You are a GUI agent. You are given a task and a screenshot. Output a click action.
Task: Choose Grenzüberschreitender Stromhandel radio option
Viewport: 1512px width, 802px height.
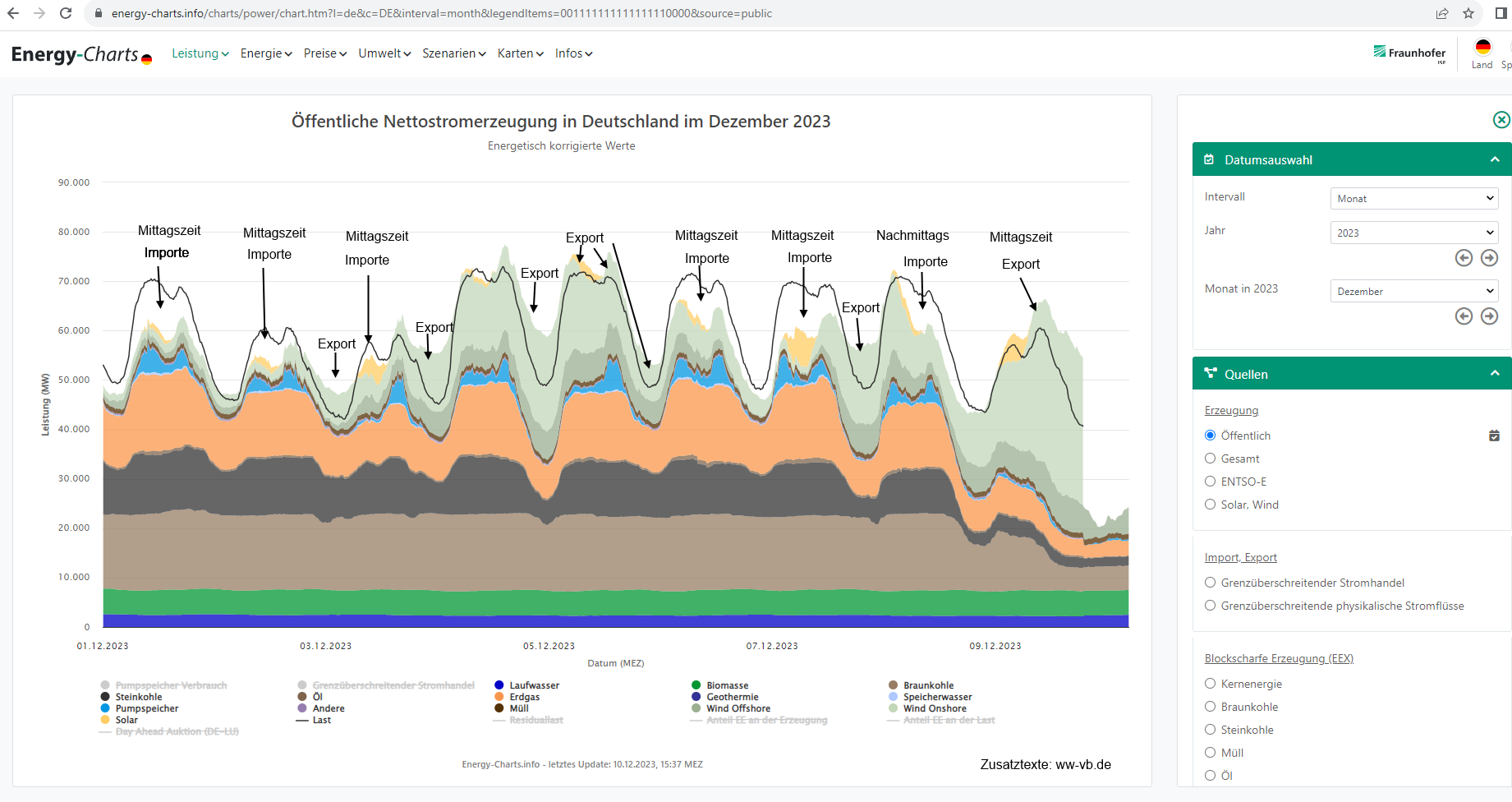(x=1211, y=583)
